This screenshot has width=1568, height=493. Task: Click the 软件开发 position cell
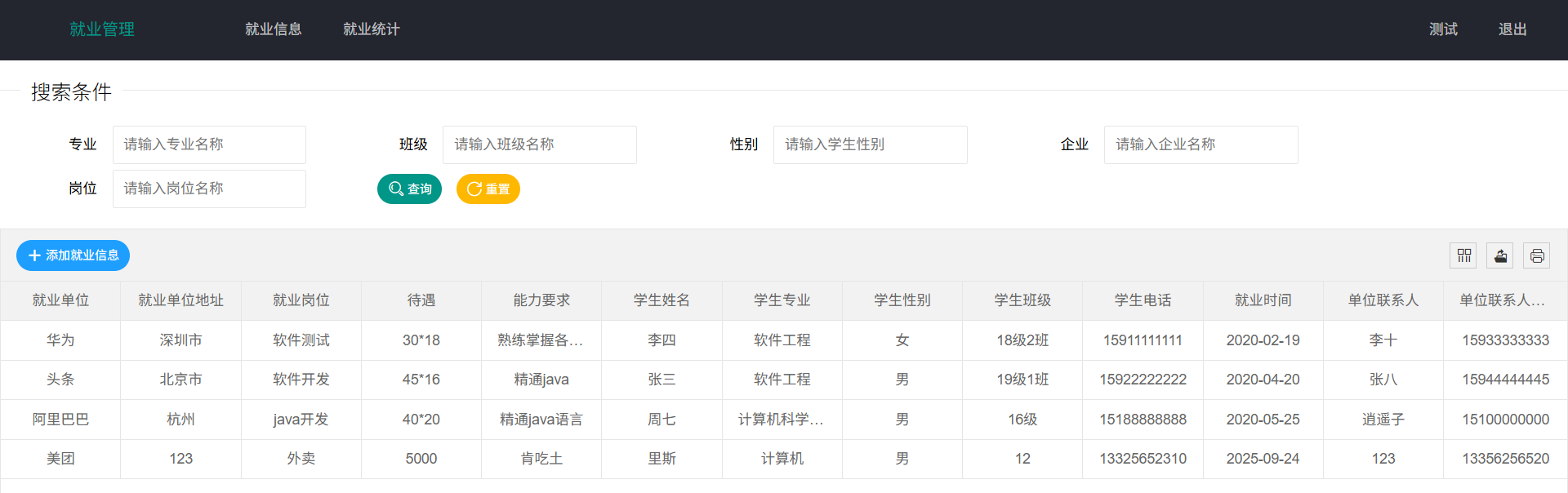tap(301, 380)
